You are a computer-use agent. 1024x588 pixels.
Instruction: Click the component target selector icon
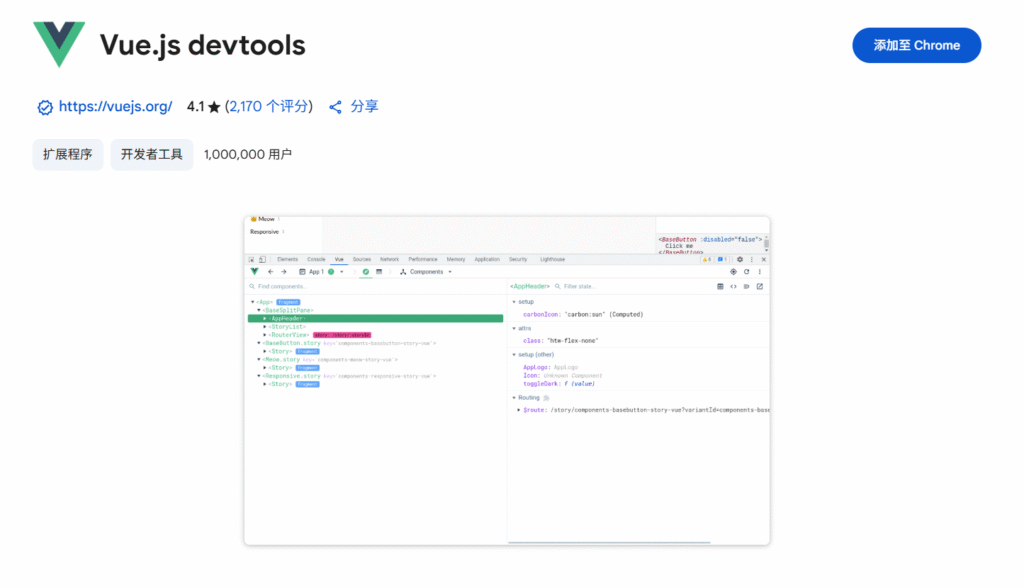point(733,272)
